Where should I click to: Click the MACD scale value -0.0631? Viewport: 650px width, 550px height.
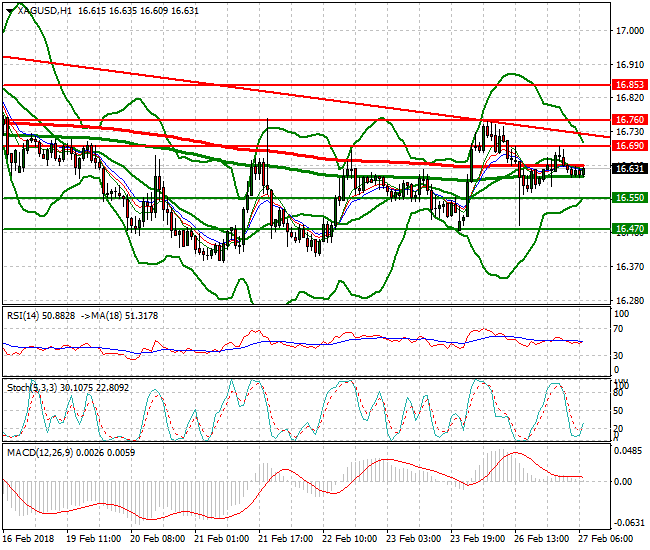628,523
